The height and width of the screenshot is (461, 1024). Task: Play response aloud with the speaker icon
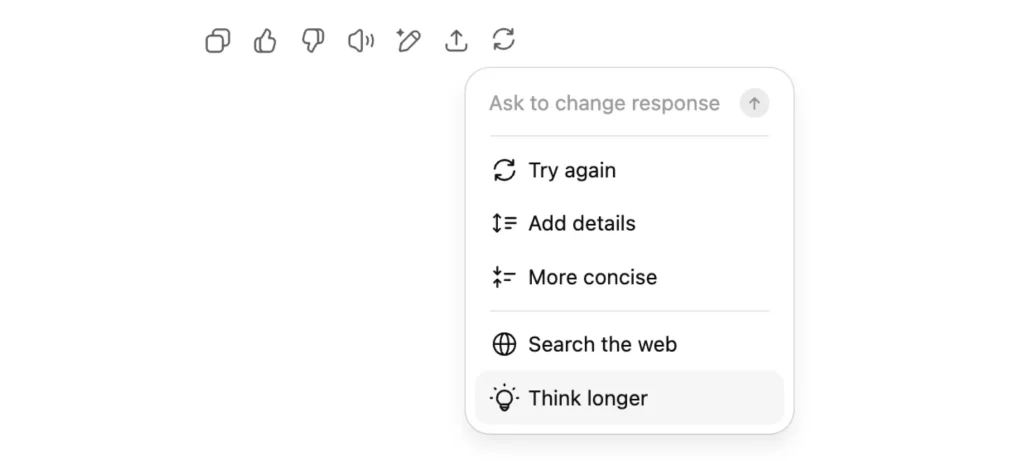[361, 41]
